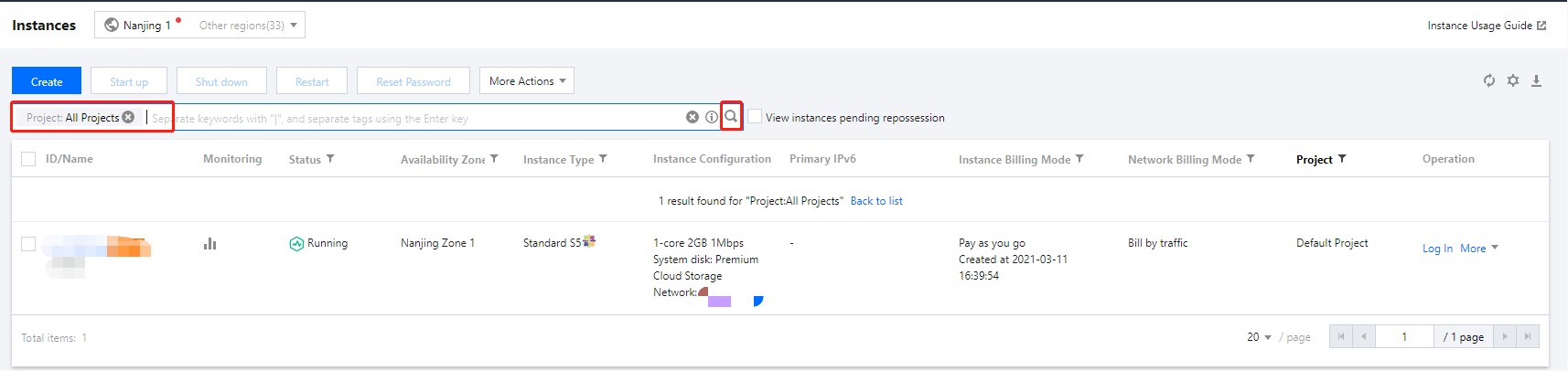1568x371 pixels.
Task: Check the select-all instances checkbox
Action: coord(28,159)
